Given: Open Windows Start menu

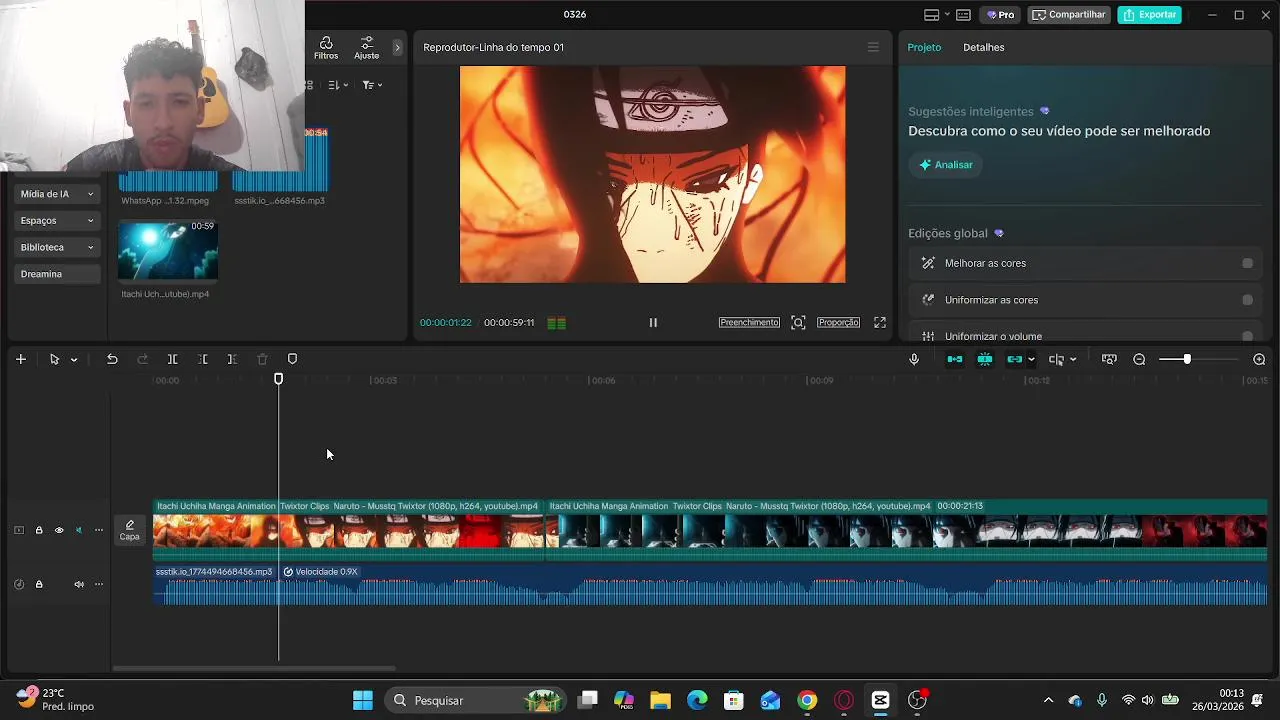Looking at the screenshot, I should coord(363,700).
